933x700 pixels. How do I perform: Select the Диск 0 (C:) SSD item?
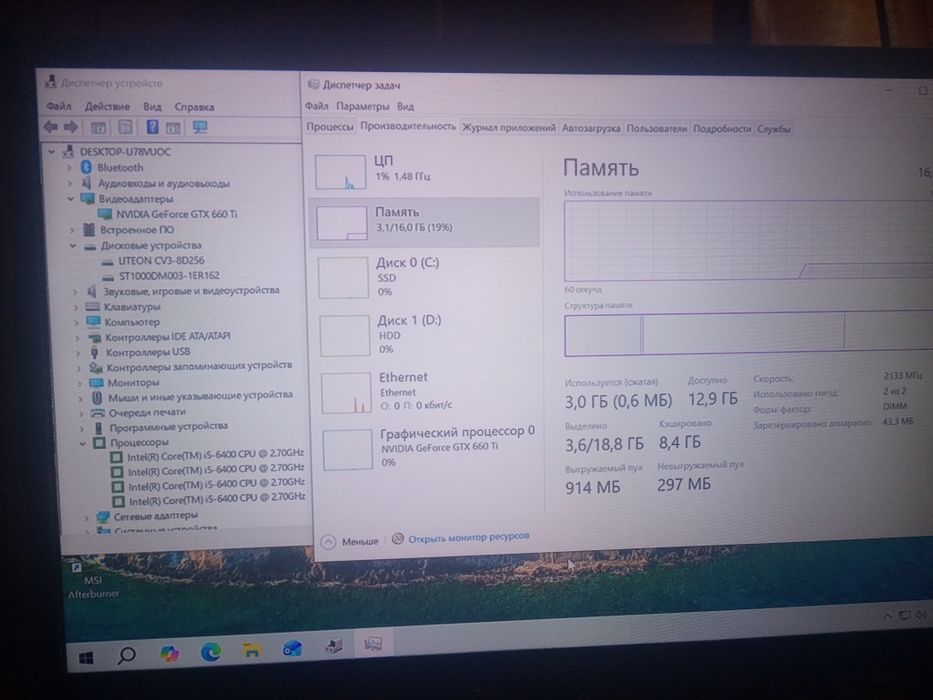click(426, 277)
